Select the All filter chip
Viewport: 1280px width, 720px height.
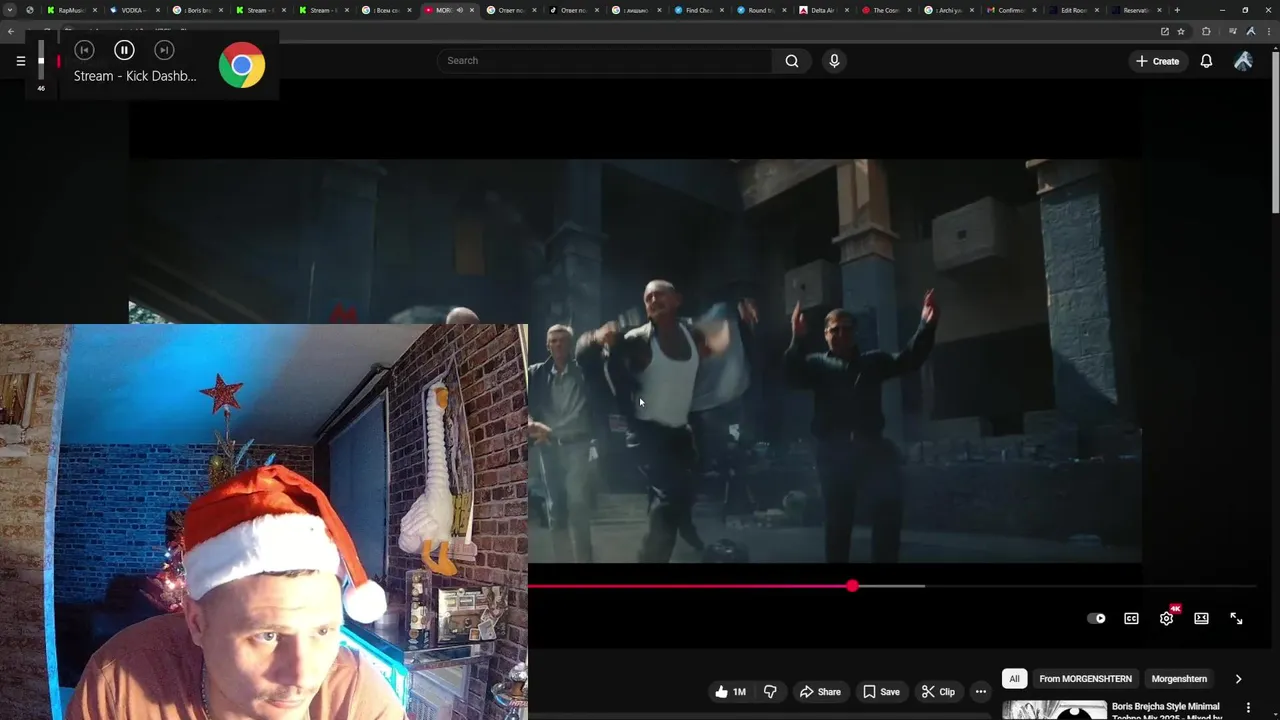pyautogui.click(x=1014, y=679)
